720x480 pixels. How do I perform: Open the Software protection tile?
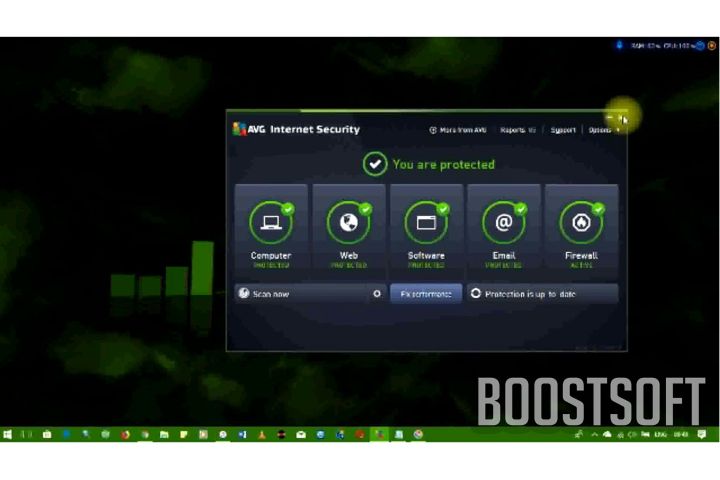coord(426,232)
